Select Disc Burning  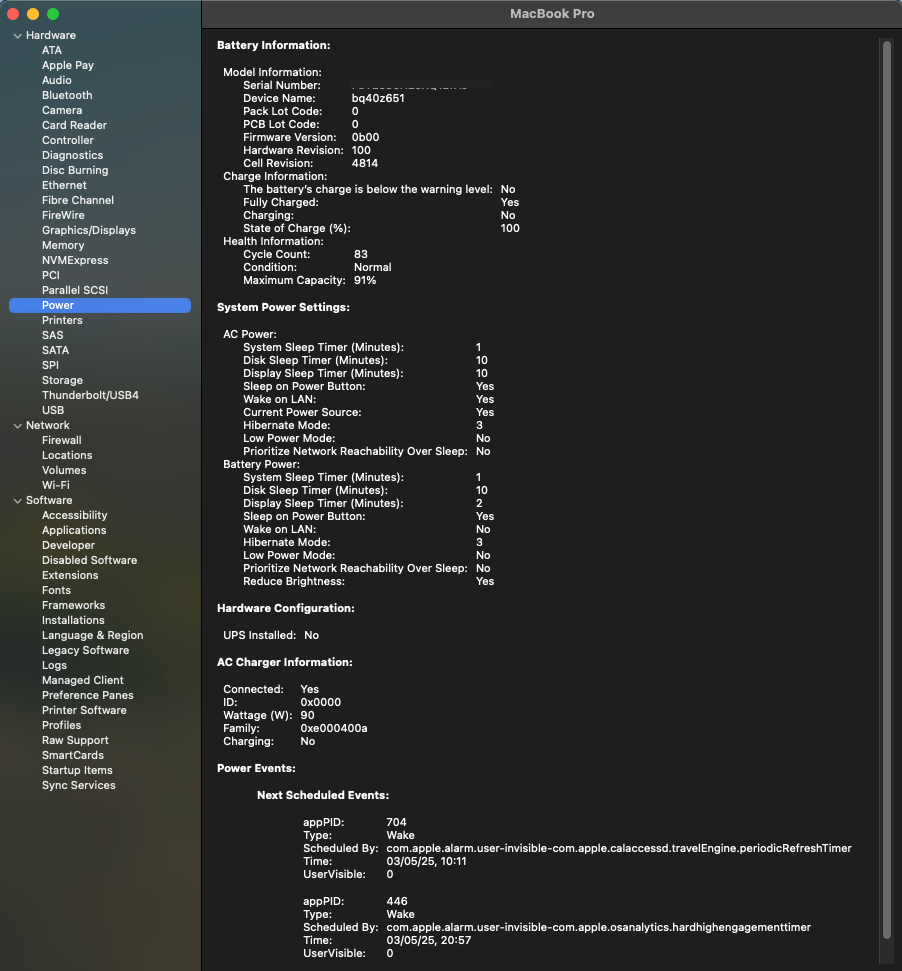click(x=75, y=170)
